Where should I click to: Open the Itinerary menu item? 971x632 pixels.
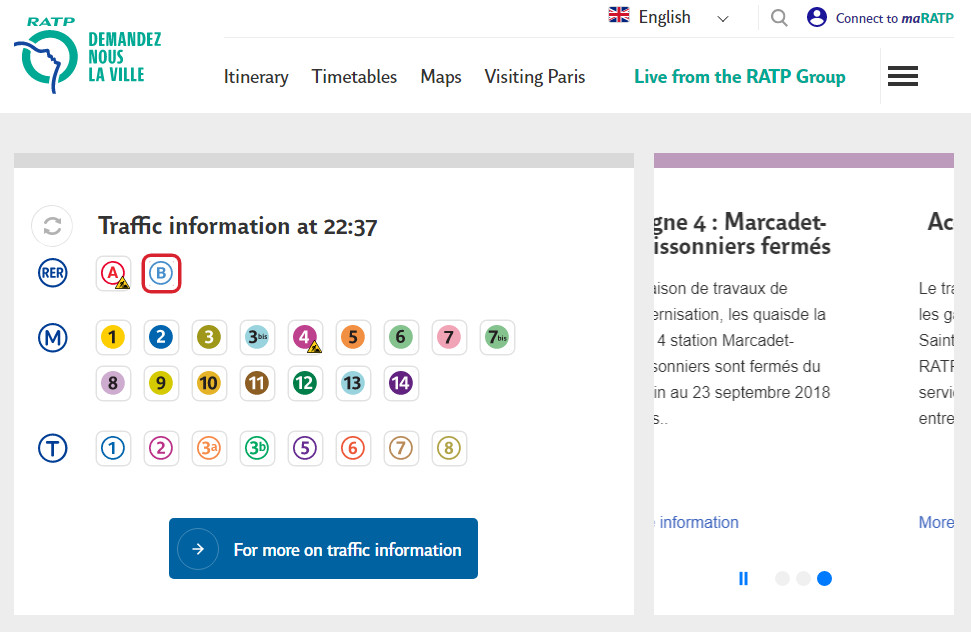click(256, 77)
